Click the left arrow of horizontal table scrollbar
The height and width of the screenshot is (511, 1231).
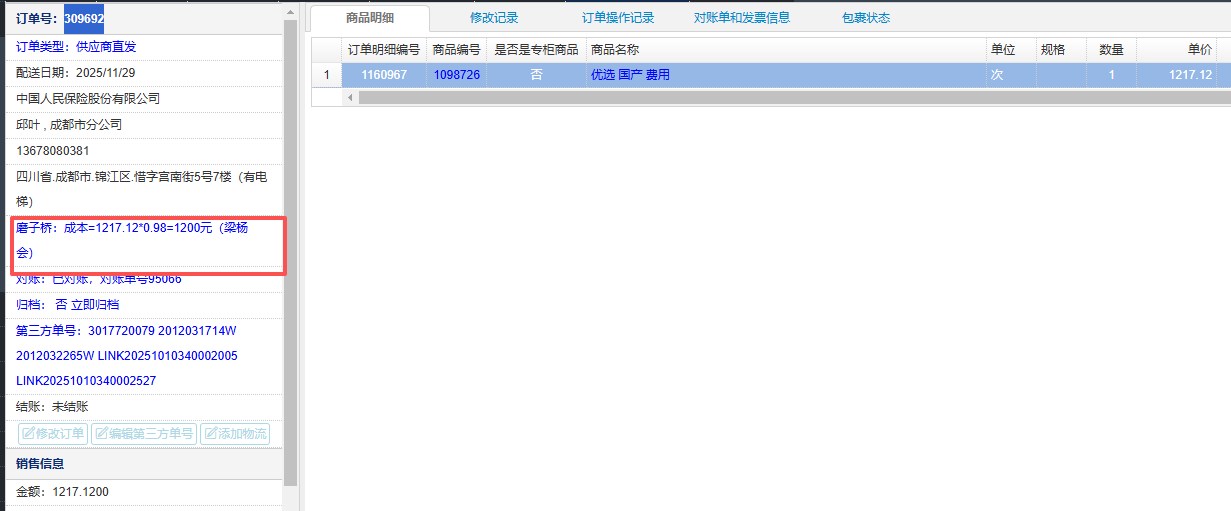click(x=350, y=97)
